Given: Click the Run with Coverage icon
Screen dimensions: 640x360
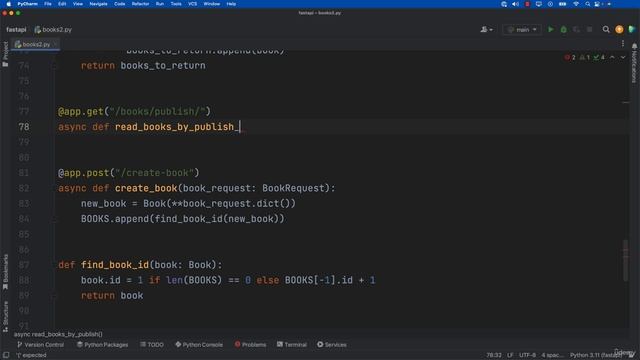Looking at the screenshot, I should point(576,29).
